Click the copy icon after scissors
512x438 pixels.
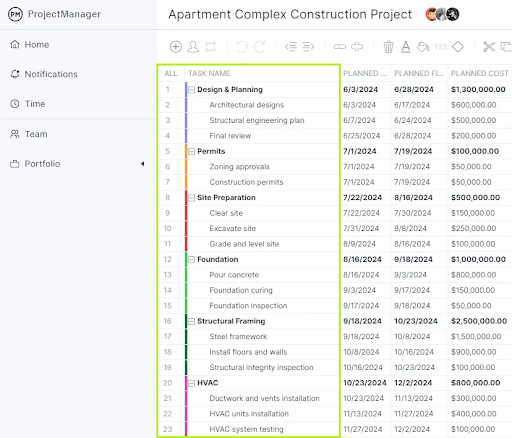coord(506,47)
